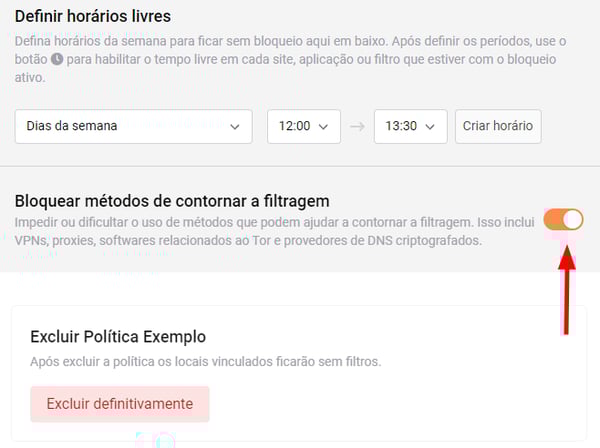
Task: Click the horizontal divider below the time selectors
Action: [300, 166]
